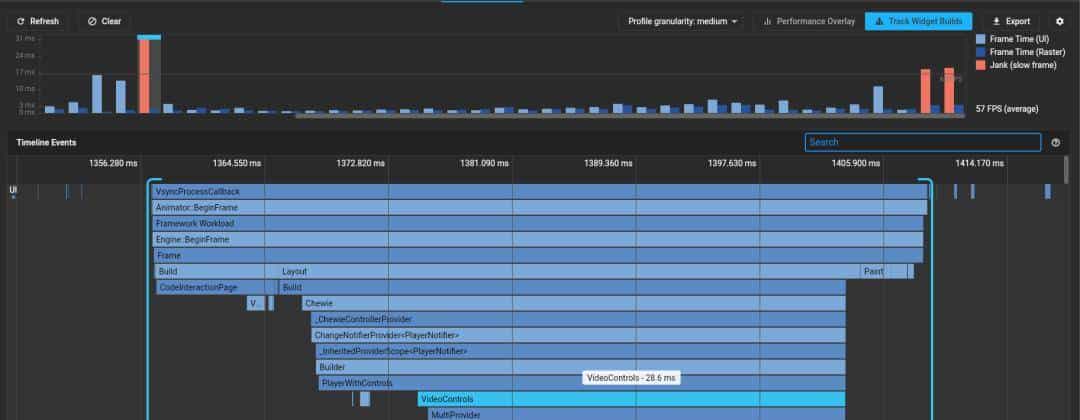Image resolution: width=1080 pixels, height=420 pixels.
Task: Click the Jank (slow frame) legend swatch
Action: pyautogui.click(x=980, y=65)
